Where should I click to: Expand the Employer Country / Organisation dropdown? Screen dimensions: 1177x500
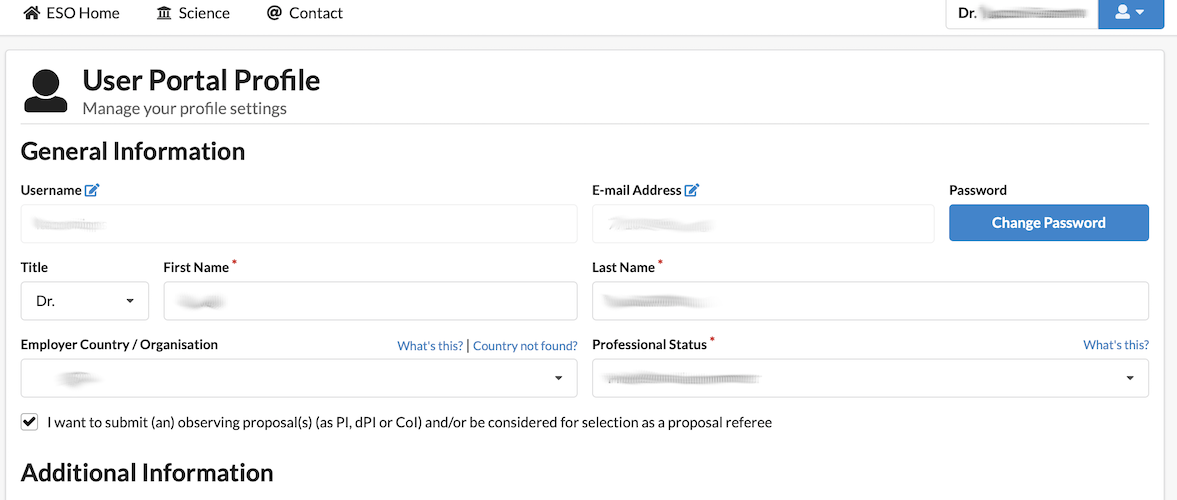click(x=298, y=378)
